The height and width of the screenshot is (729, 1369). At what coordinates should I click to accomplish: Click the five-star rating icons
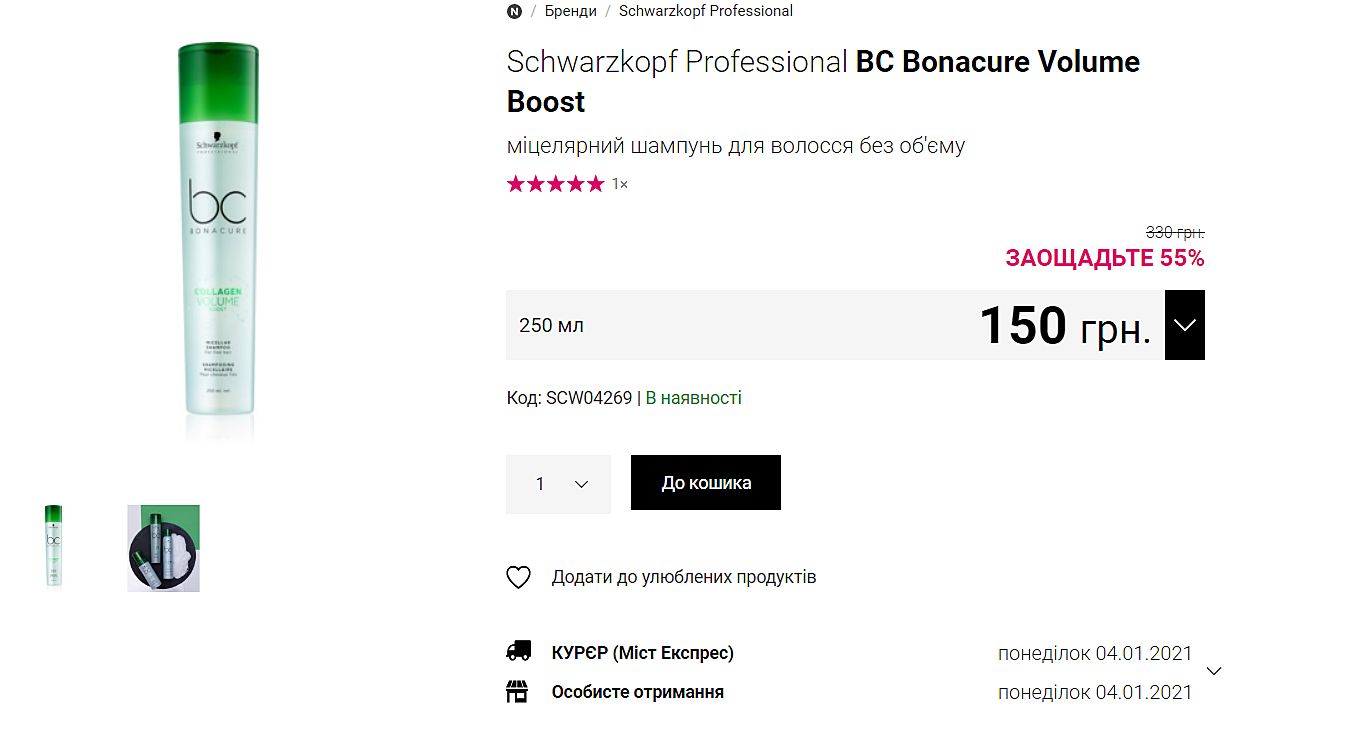[555, 184]
